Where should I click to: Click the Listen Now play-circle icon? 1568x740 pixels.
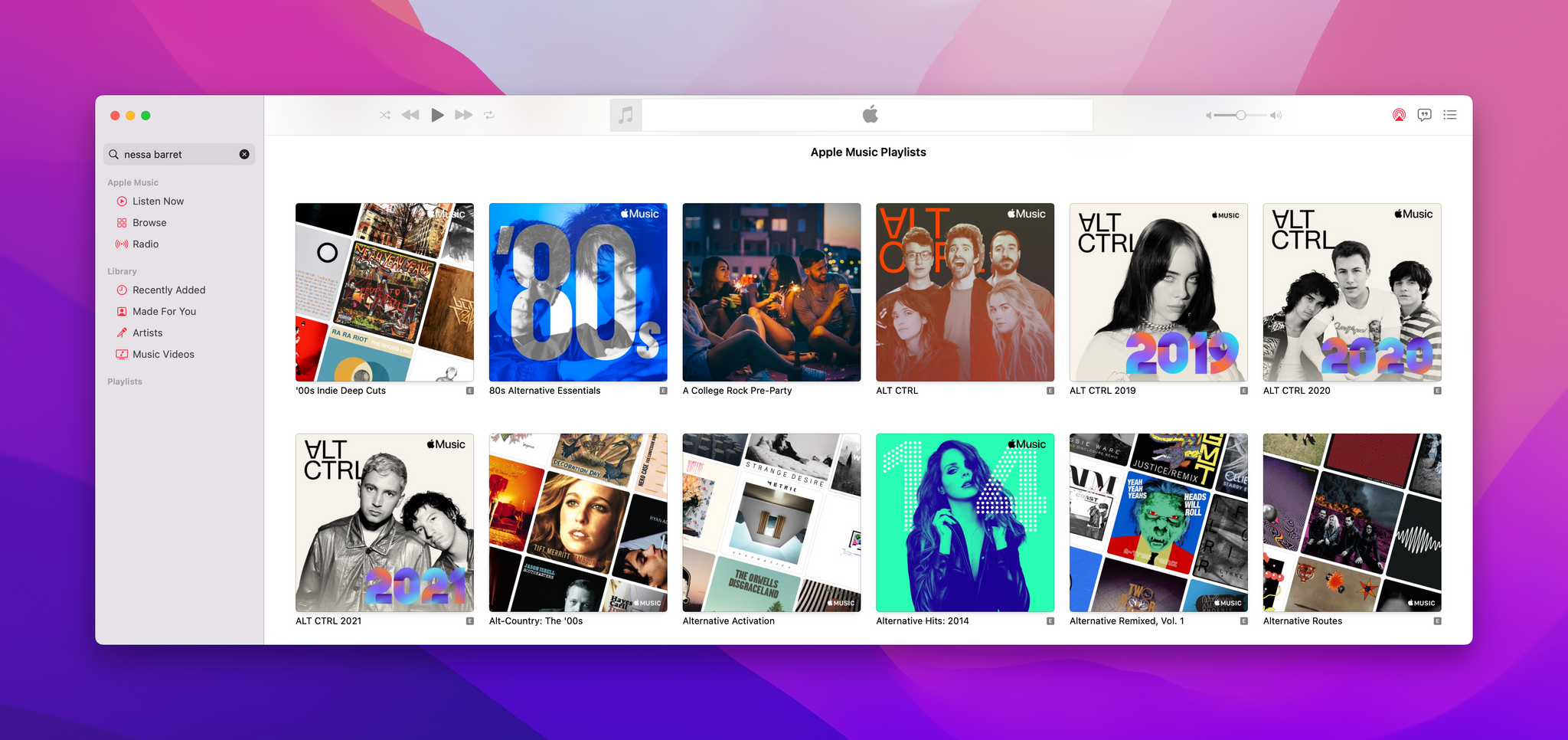(x=122, y=201)
